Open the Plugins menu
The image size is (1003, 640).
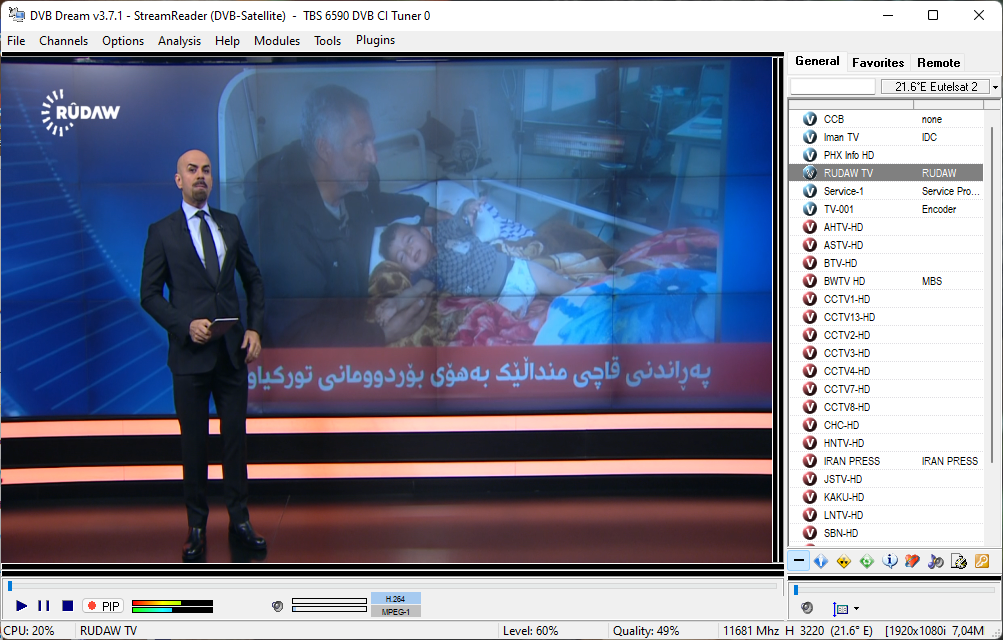(x=375, y=40)
